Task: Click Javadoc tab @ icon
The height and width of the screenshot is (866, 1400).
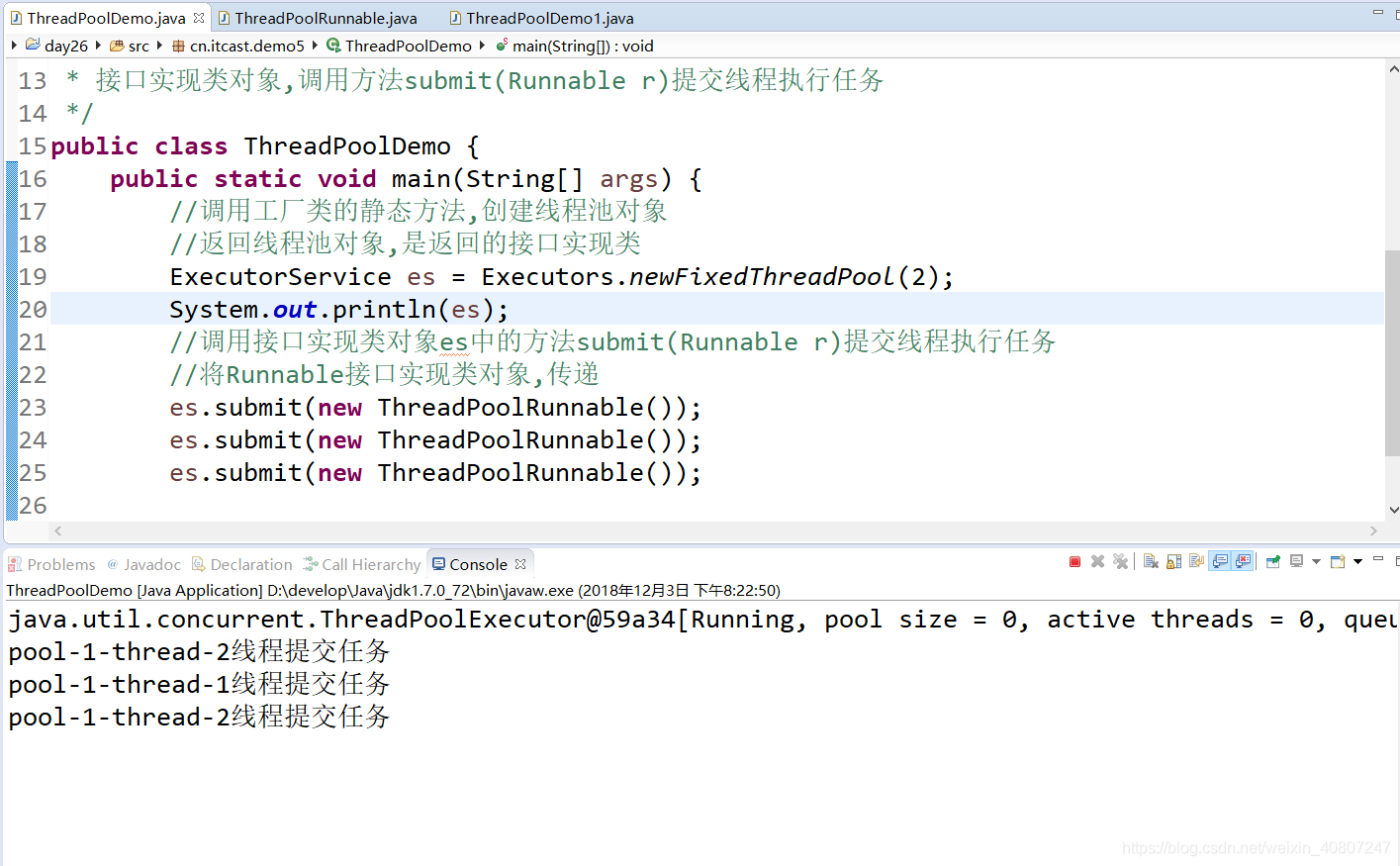Action: point(113,564)
